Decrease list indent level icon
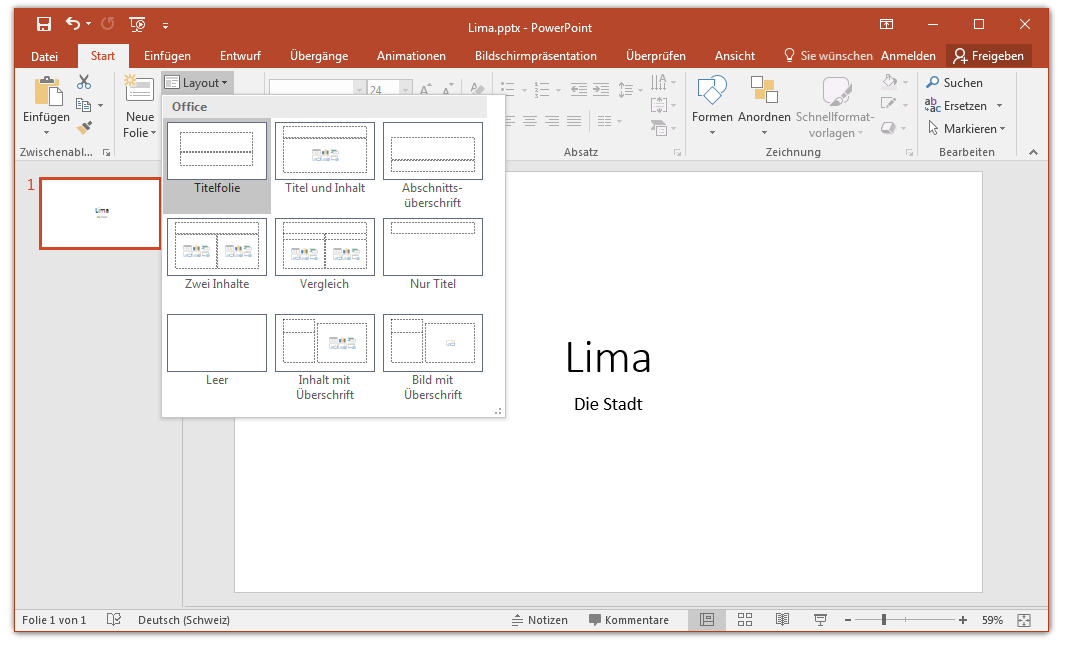This screenshot has width=1067, height=647. [578, 88]
